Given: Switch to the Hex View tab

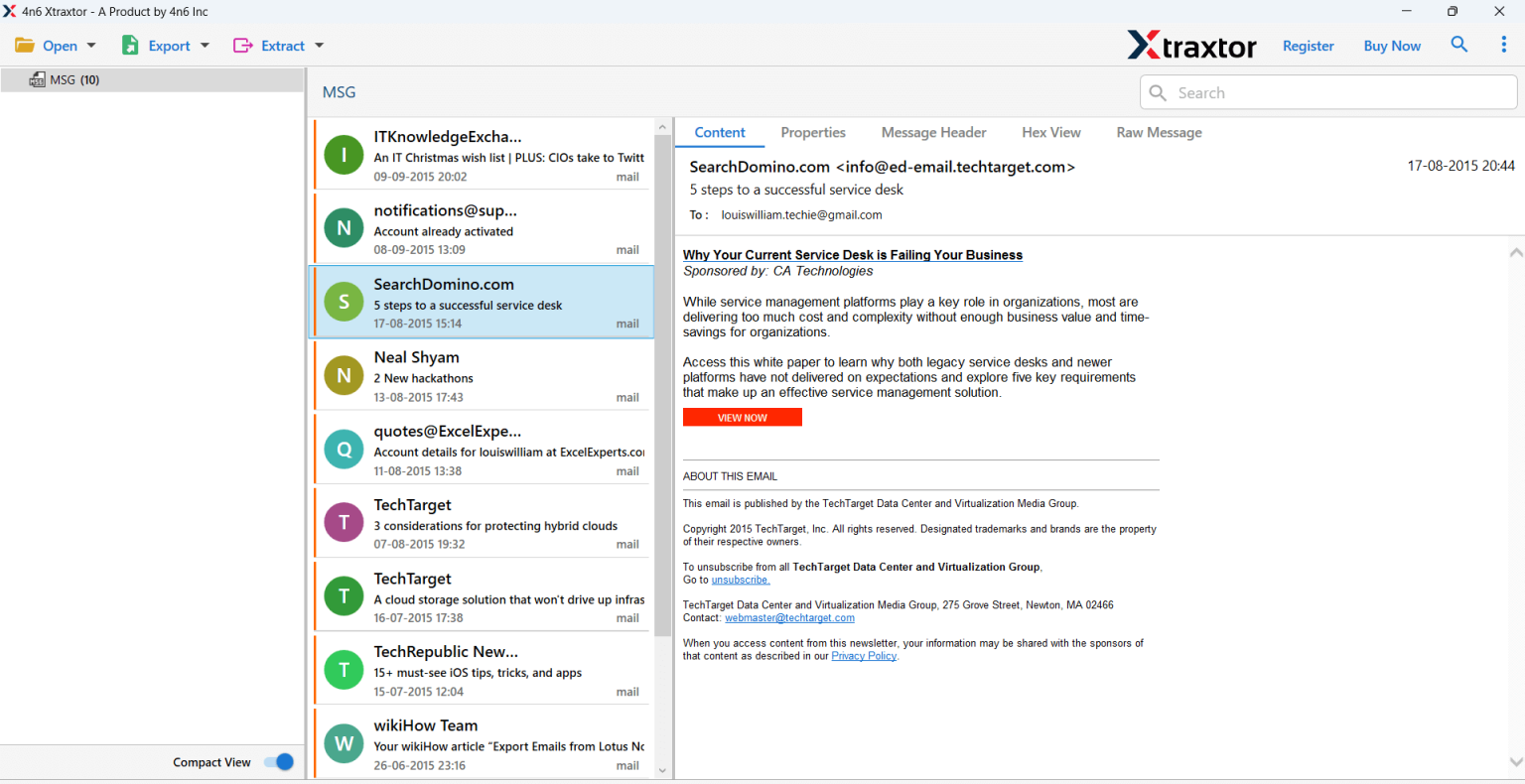Looking at the screenshot, I should click(x=1051, y=132).
